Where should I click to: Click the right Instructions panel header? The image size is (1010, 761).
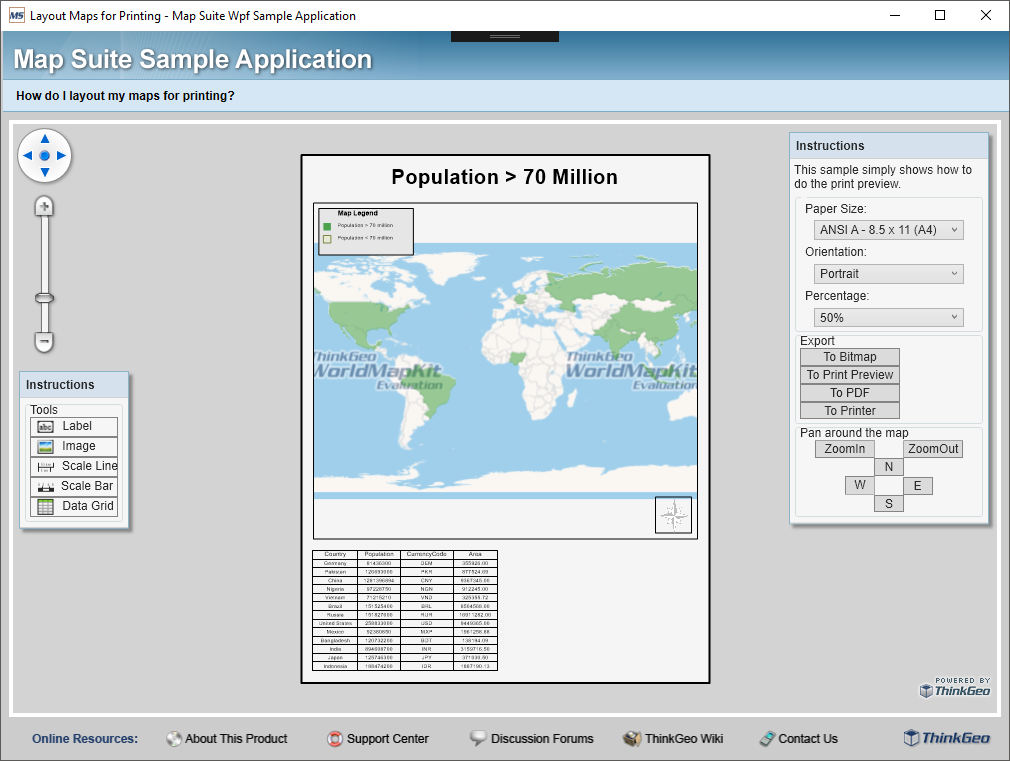coord(889,146)
